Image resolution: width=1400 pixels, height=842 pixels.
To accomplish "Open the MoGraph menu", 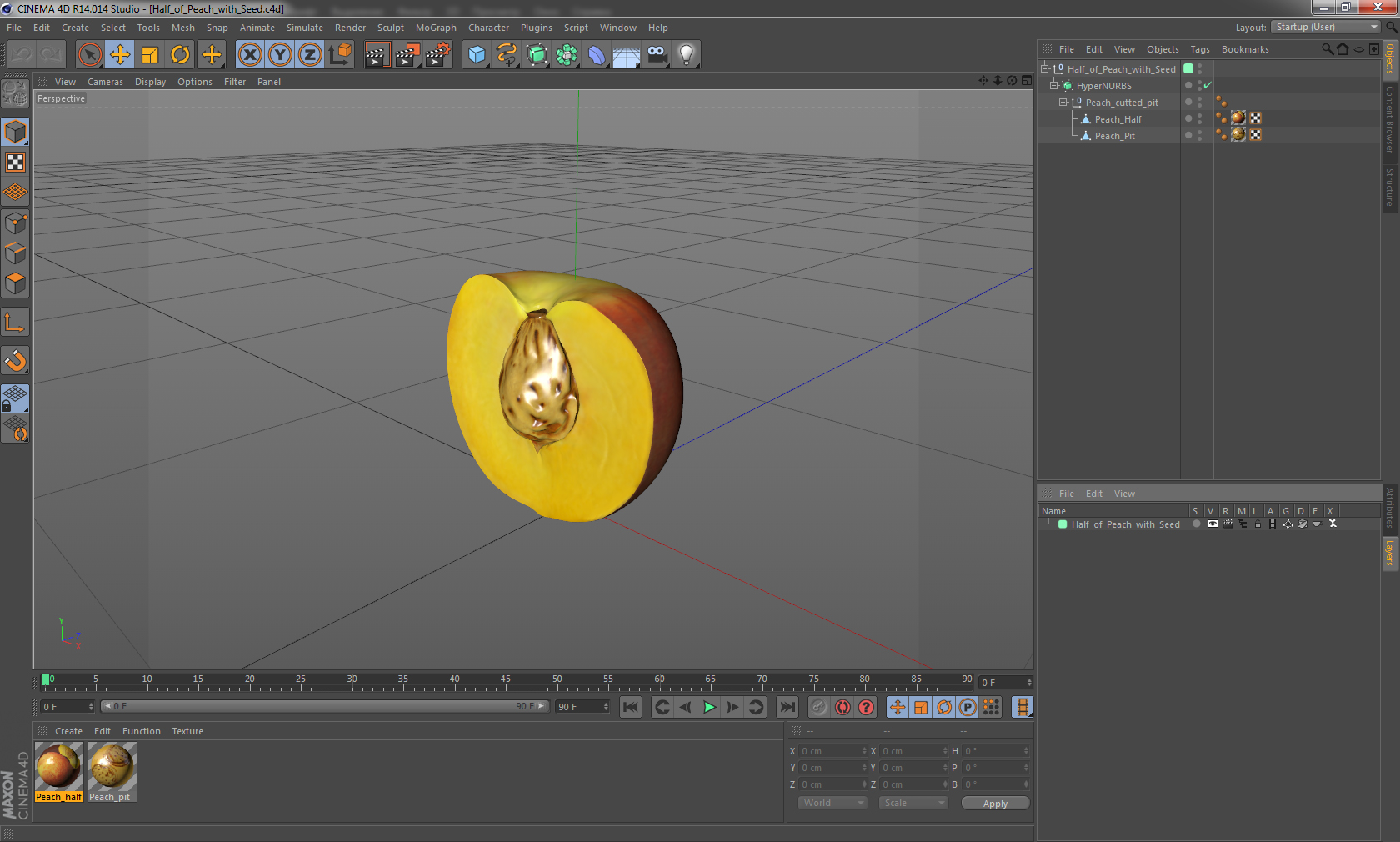I will click(x=436, y=28).
